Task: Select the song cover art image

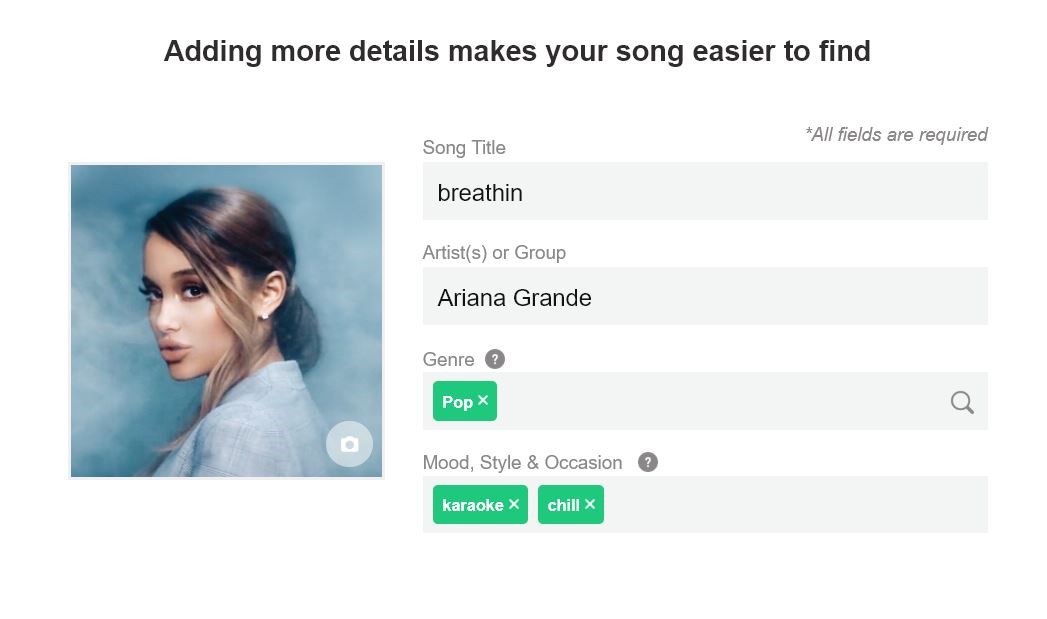Action: click(226, 321)
